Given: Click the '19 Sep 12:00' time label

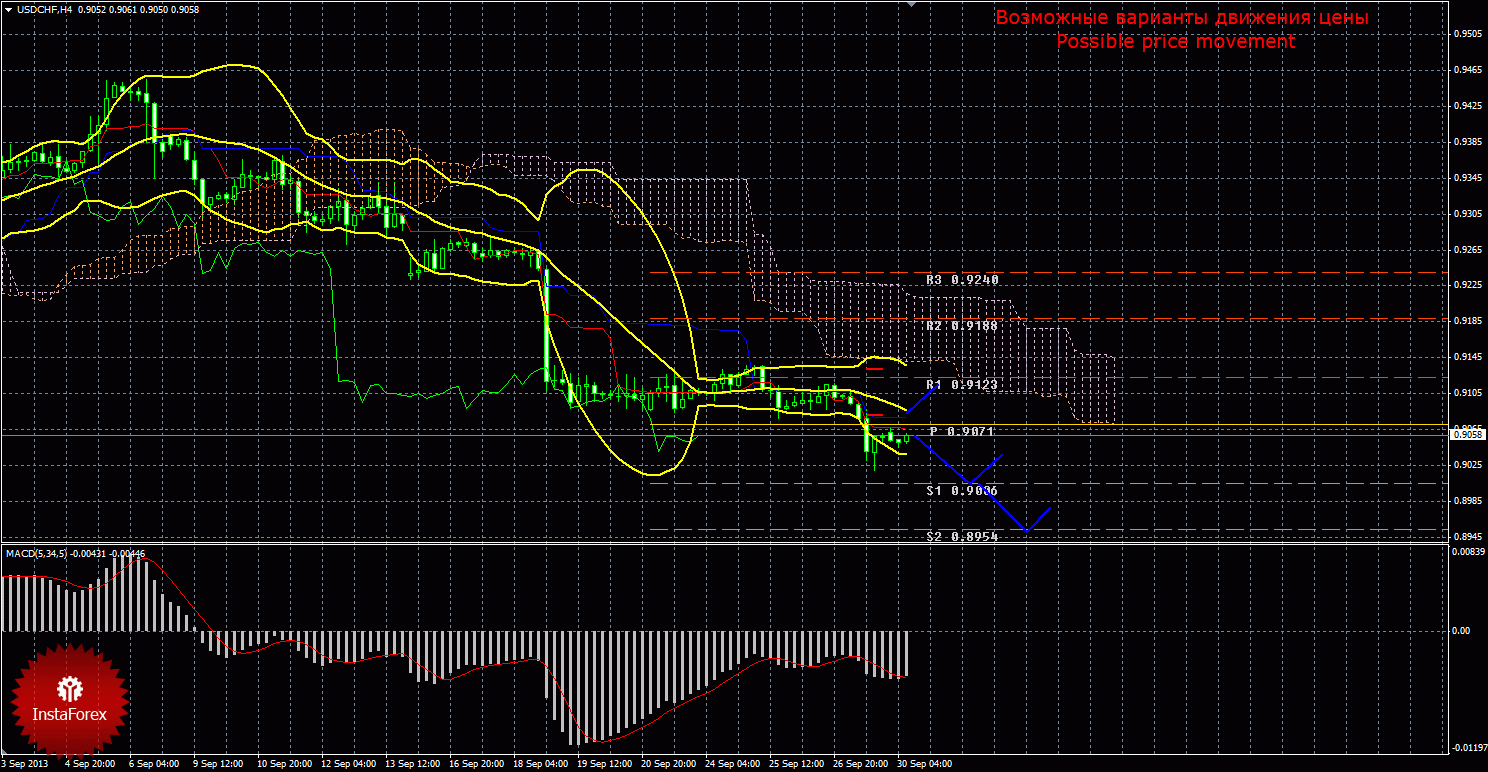Looking at the screenshot, I should pyautogui.click(x=604, y=764).
